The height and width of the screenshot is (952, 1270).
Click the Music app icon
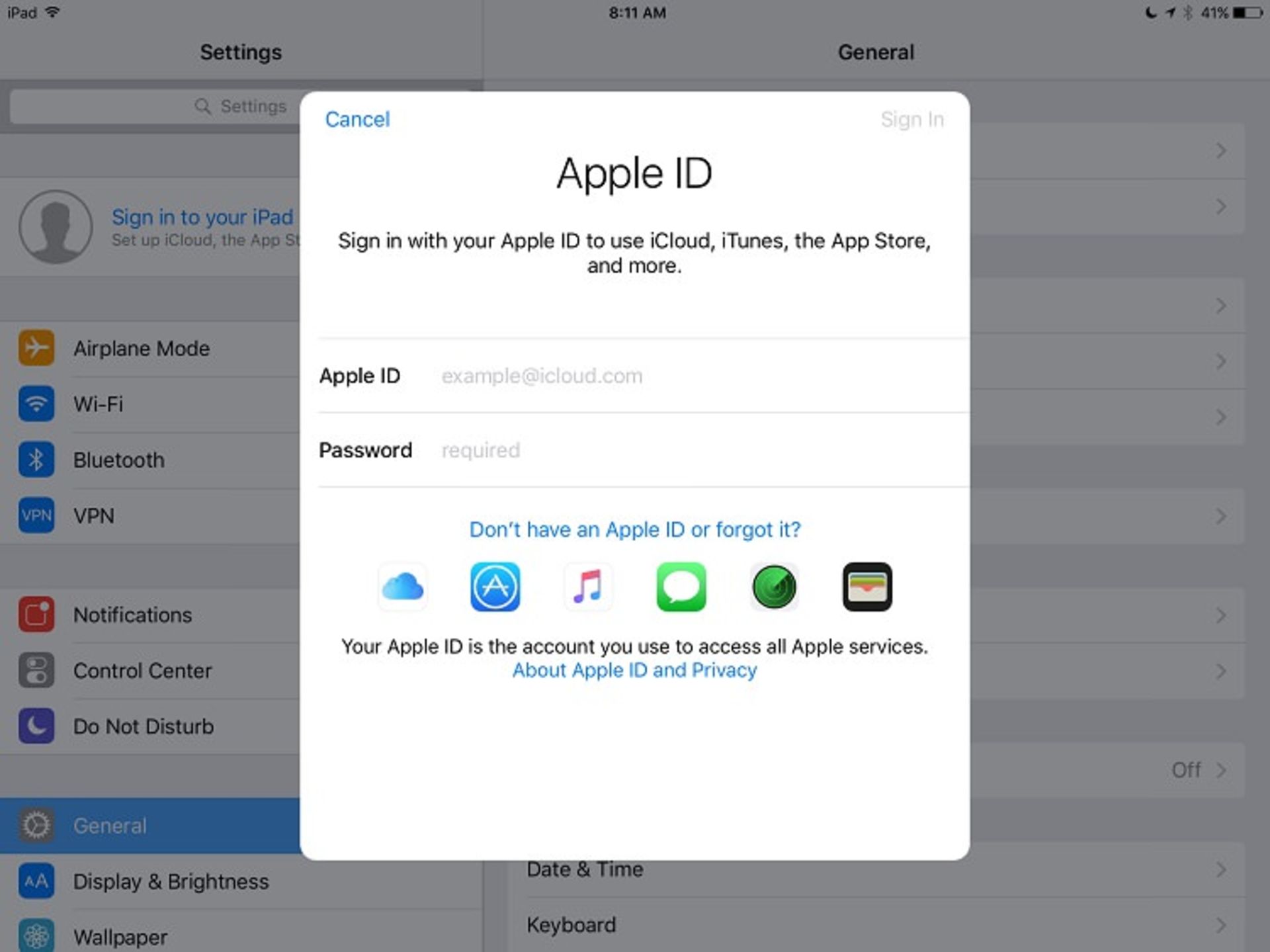pyautogui.click(x=589, y=586)
